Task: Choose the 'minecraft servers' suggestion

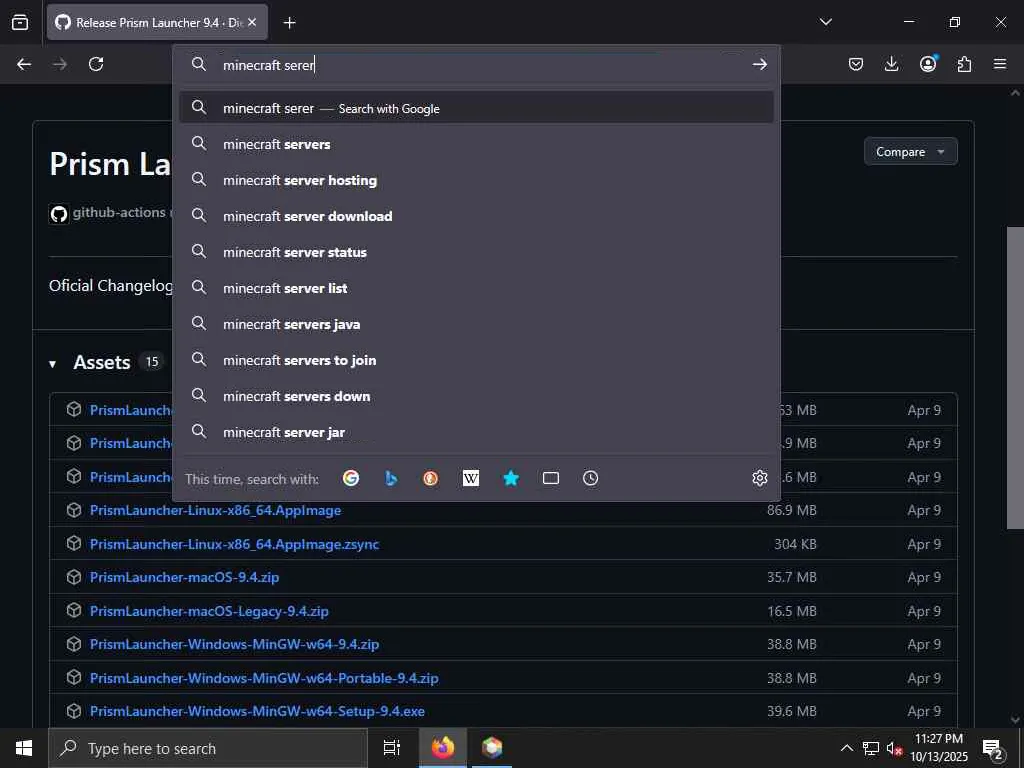Action: (476, 144)
